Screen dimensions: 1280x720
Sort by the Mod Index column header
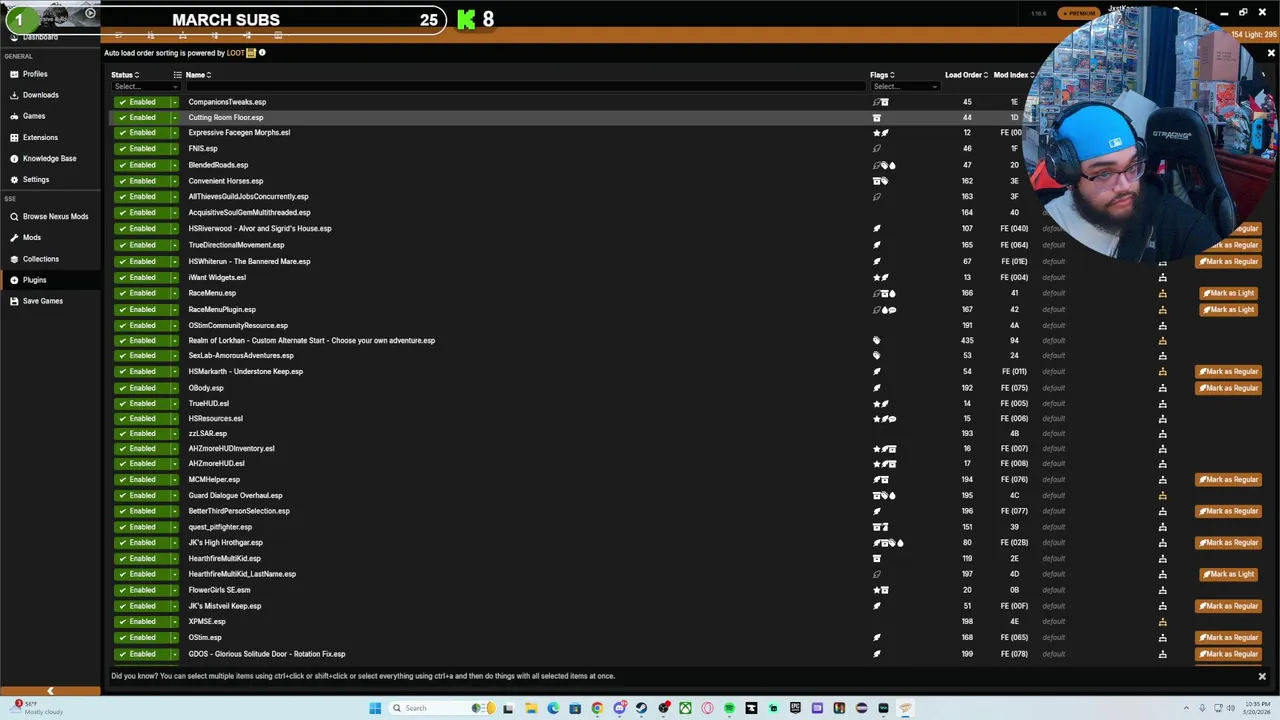click(1013, 75)
